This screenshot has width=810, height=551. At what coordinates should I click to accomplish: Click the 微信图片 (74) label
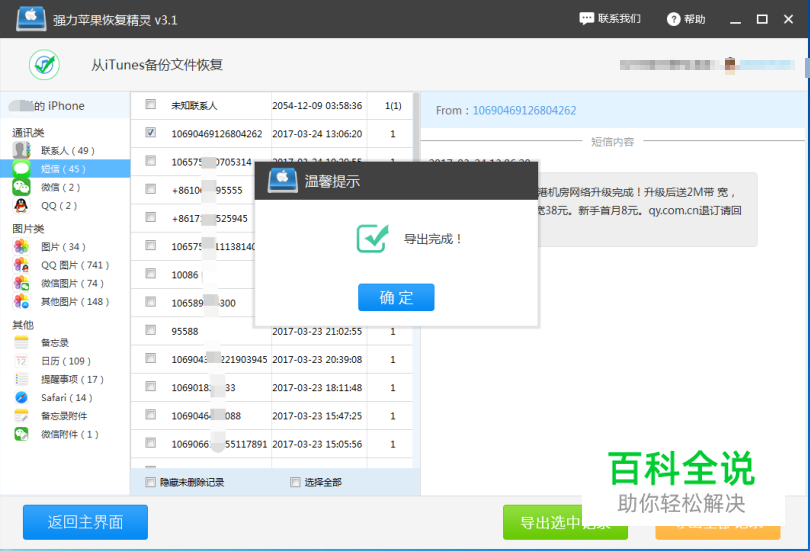[x=72, y=283]
